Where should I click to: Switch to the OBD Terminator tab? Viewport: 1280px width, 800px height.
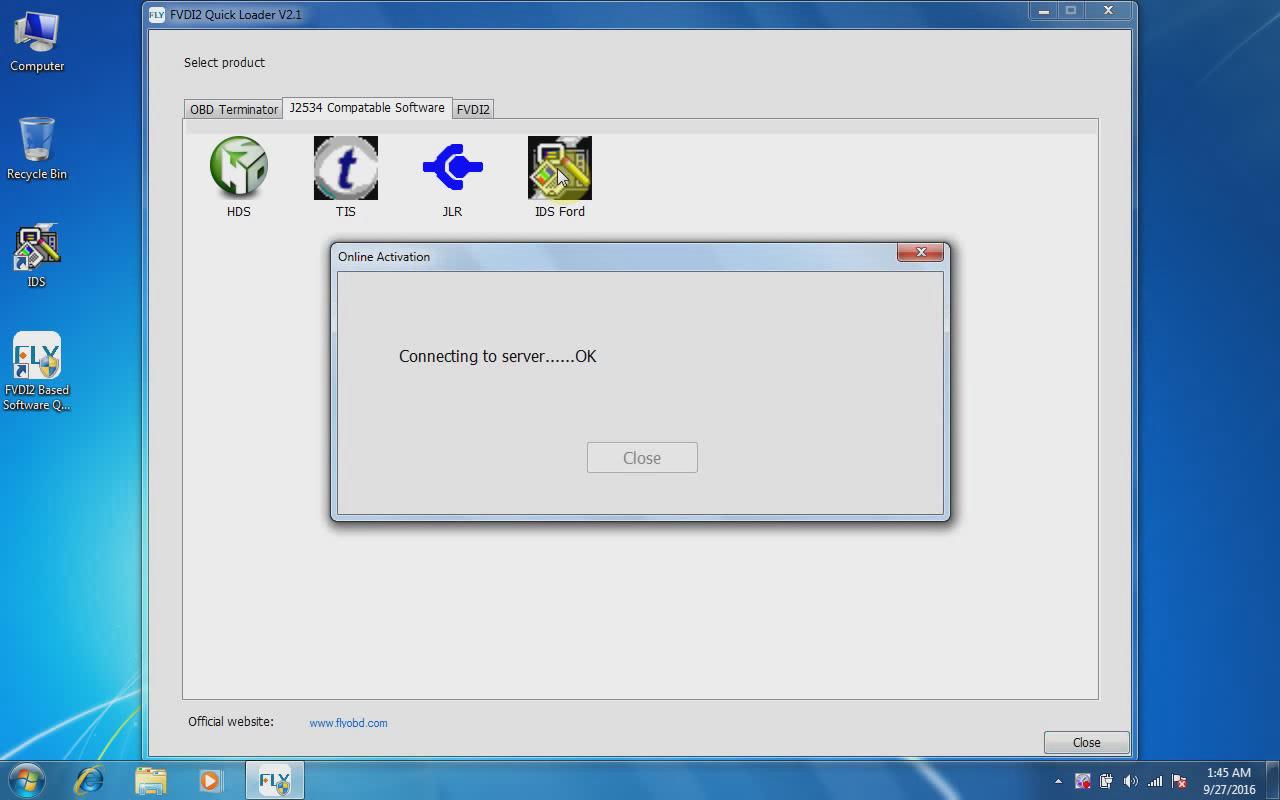[x=234, y=109]
